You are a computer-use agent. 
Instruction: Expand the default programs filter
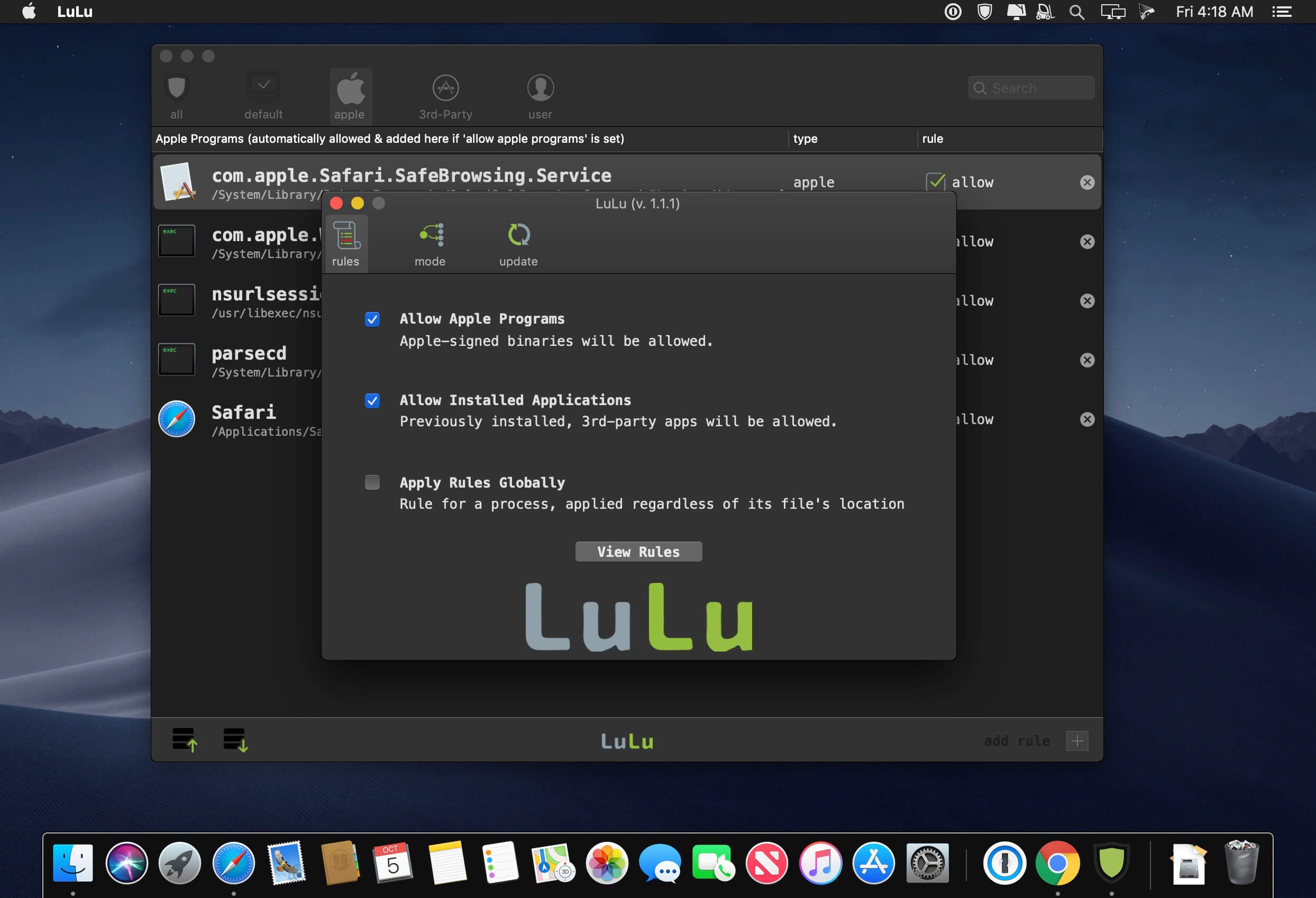point(263,95)
